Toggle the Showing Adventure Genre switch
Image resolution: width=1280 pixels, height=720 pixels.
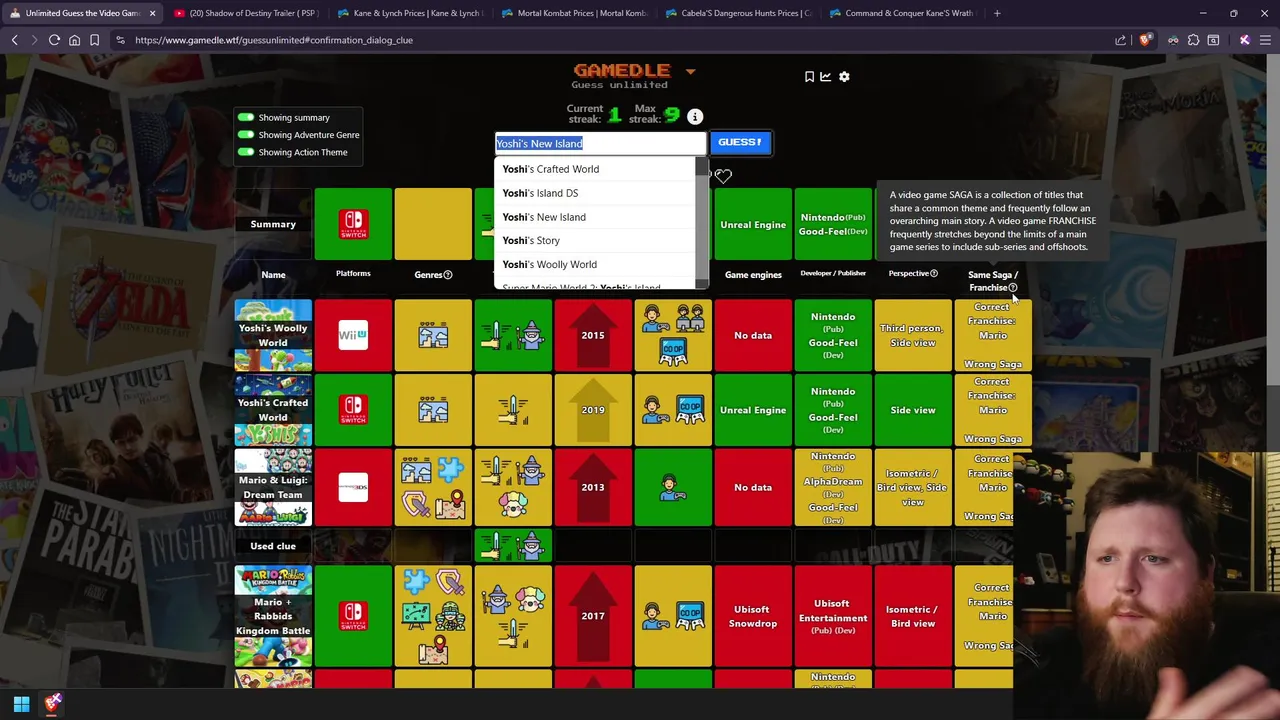click(246, 135)
